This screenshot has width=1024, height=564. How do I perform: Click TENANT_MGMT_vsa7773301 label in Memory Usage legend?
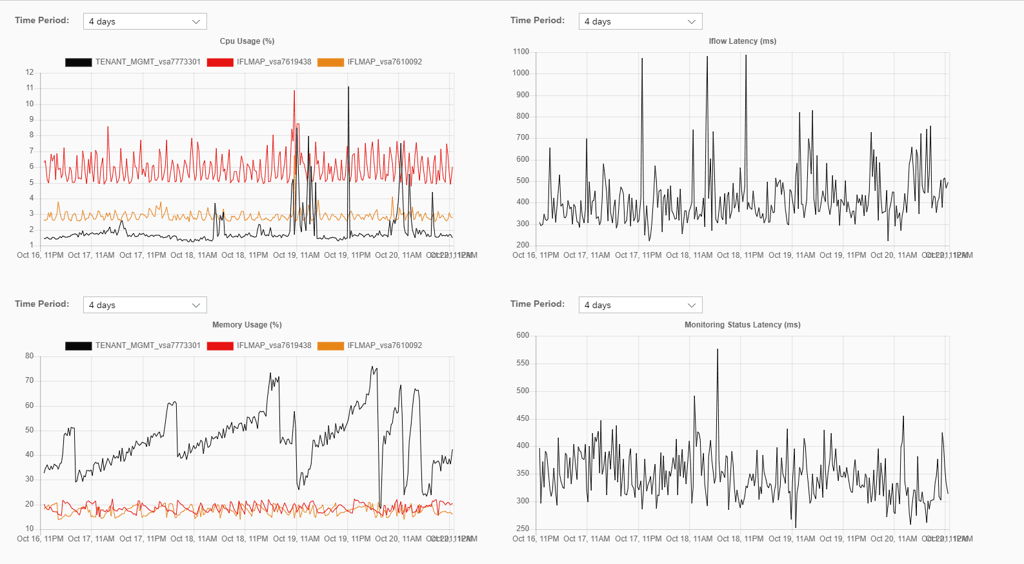(148, 345)
